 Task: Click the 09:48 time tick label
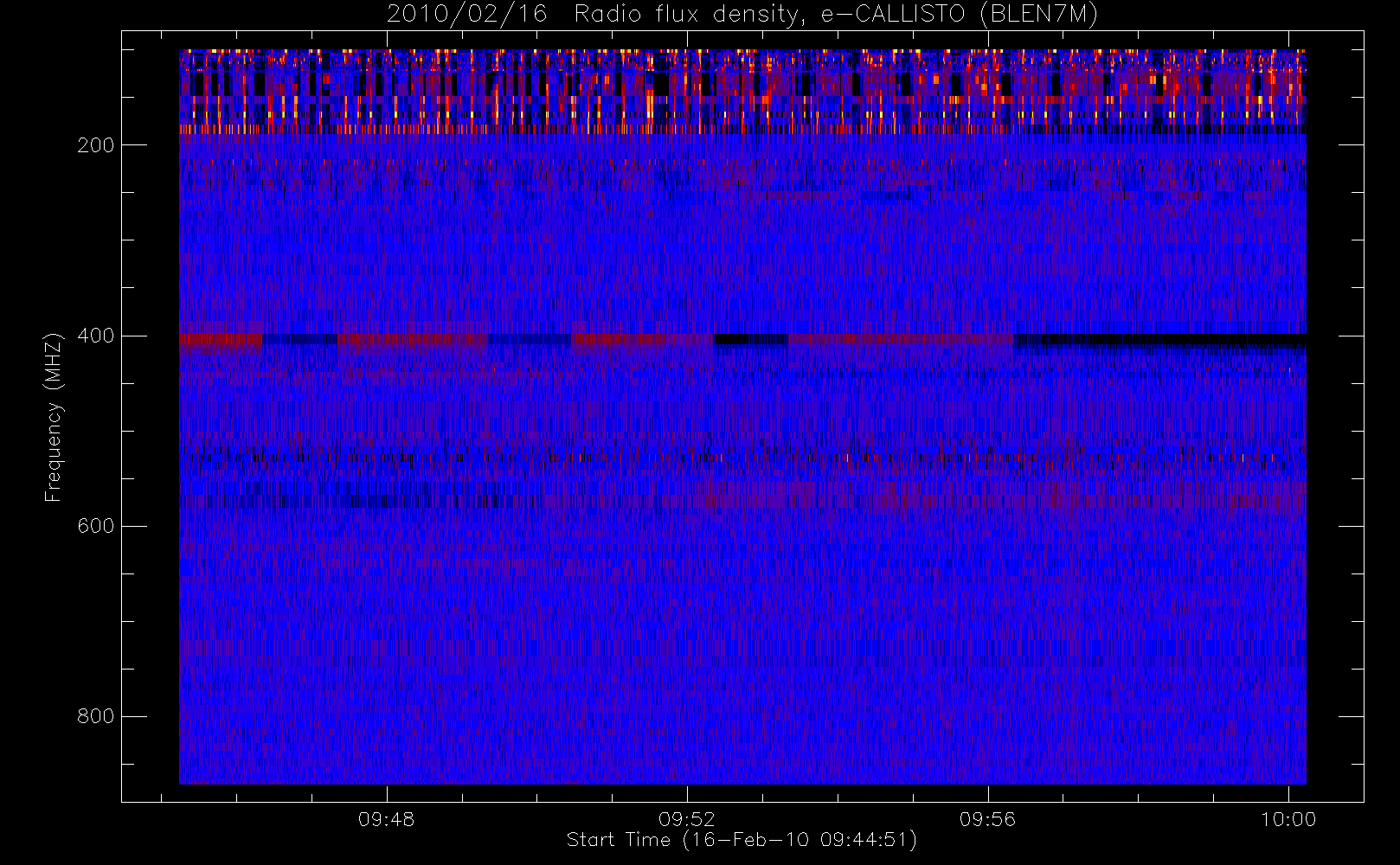pos(387,819)
